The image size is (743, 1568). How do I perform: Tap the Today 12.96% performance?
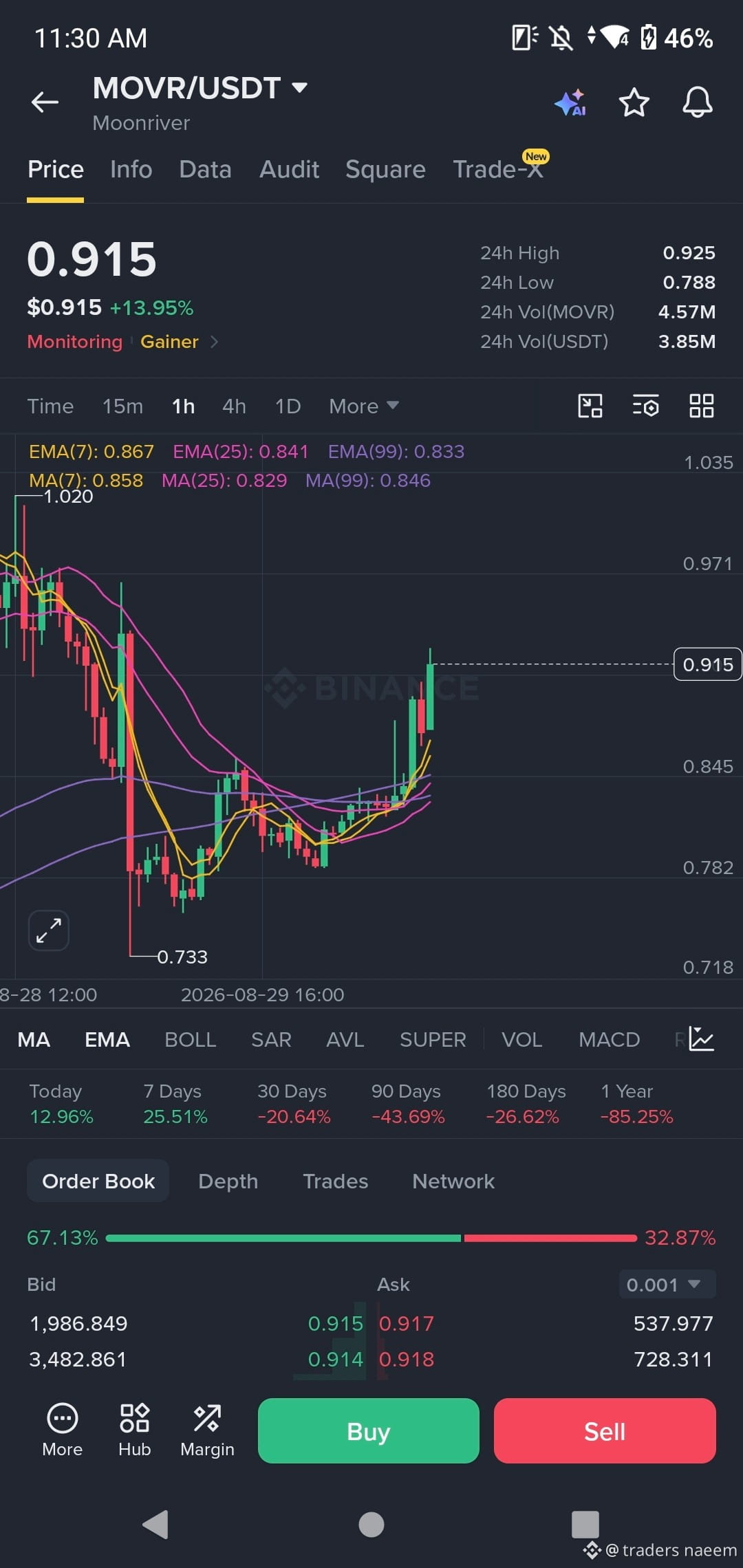61,1104
